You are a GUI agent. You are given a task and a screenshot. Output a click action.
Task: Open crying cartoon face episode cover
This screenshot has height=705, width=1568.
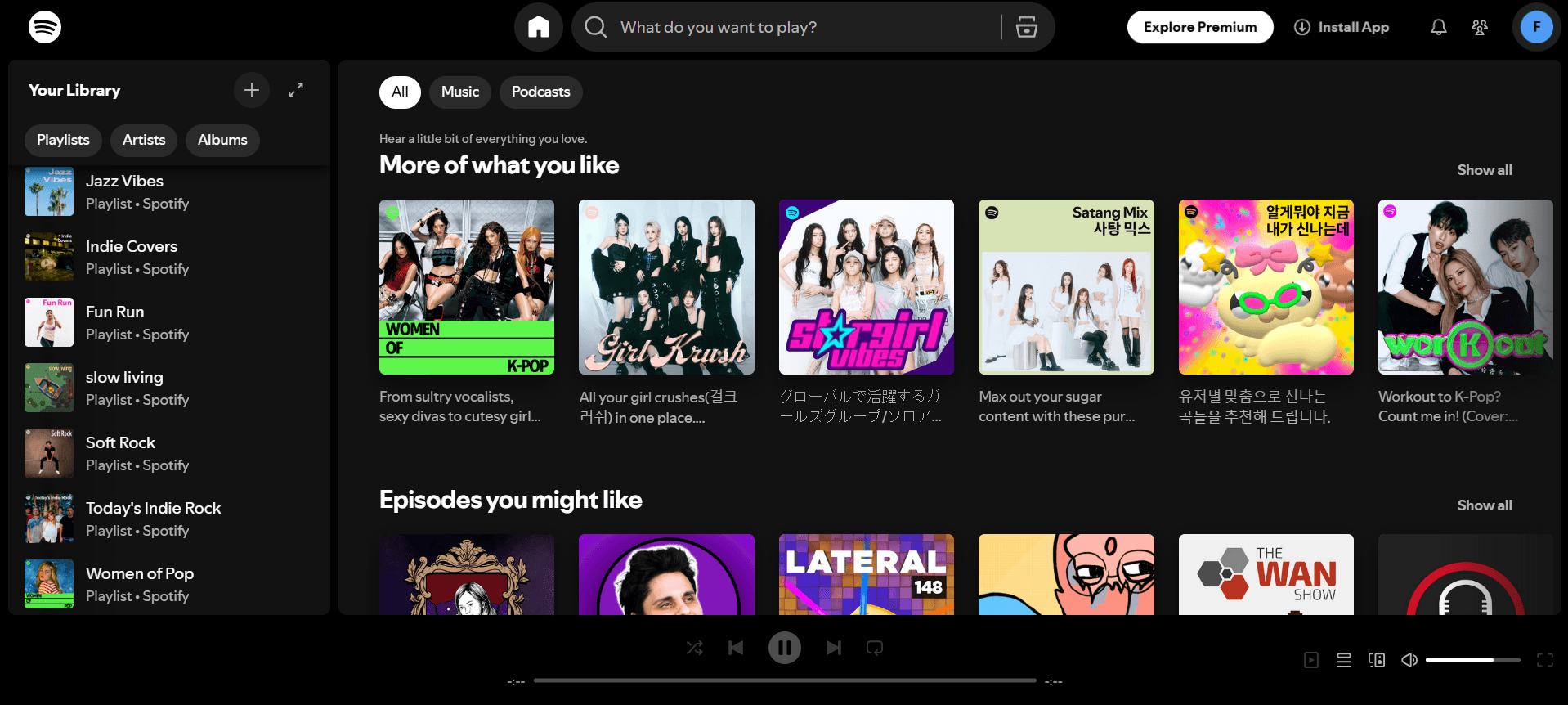pos(1066,574)
